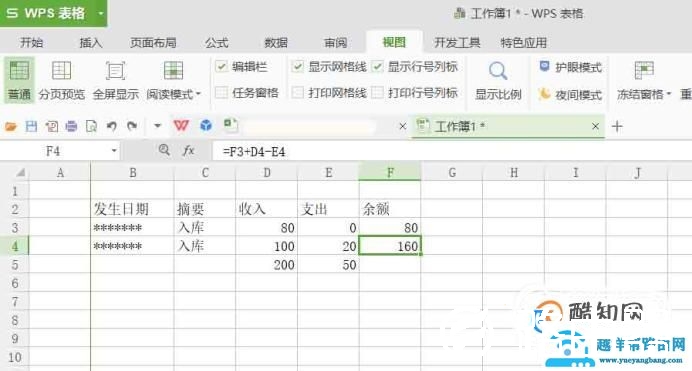Open the 数据 ribbon tab

pyautogui.click(x=276, y=42)
